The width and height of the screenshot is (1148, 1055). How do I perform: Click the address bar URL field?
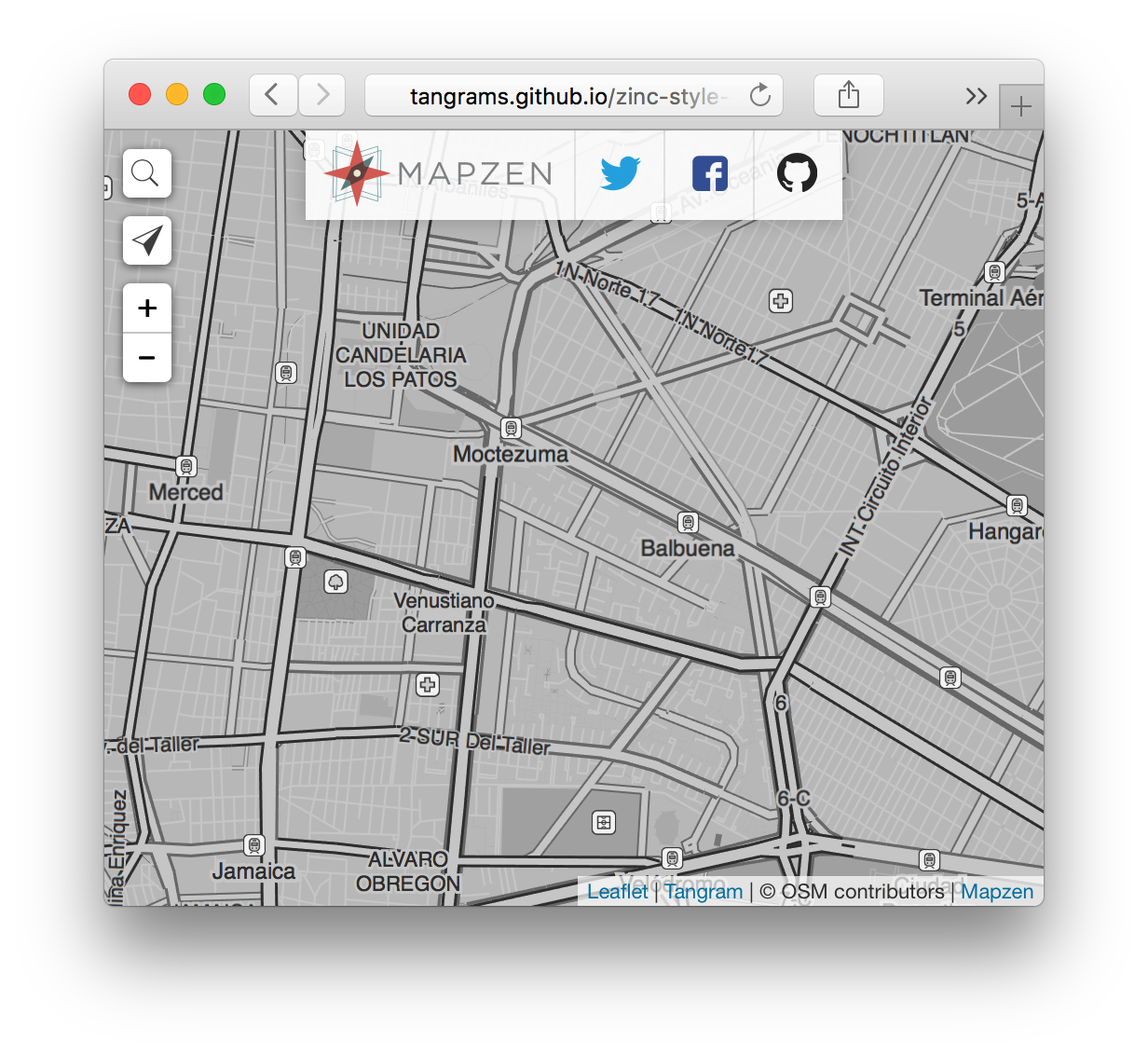tap(574, 95)
